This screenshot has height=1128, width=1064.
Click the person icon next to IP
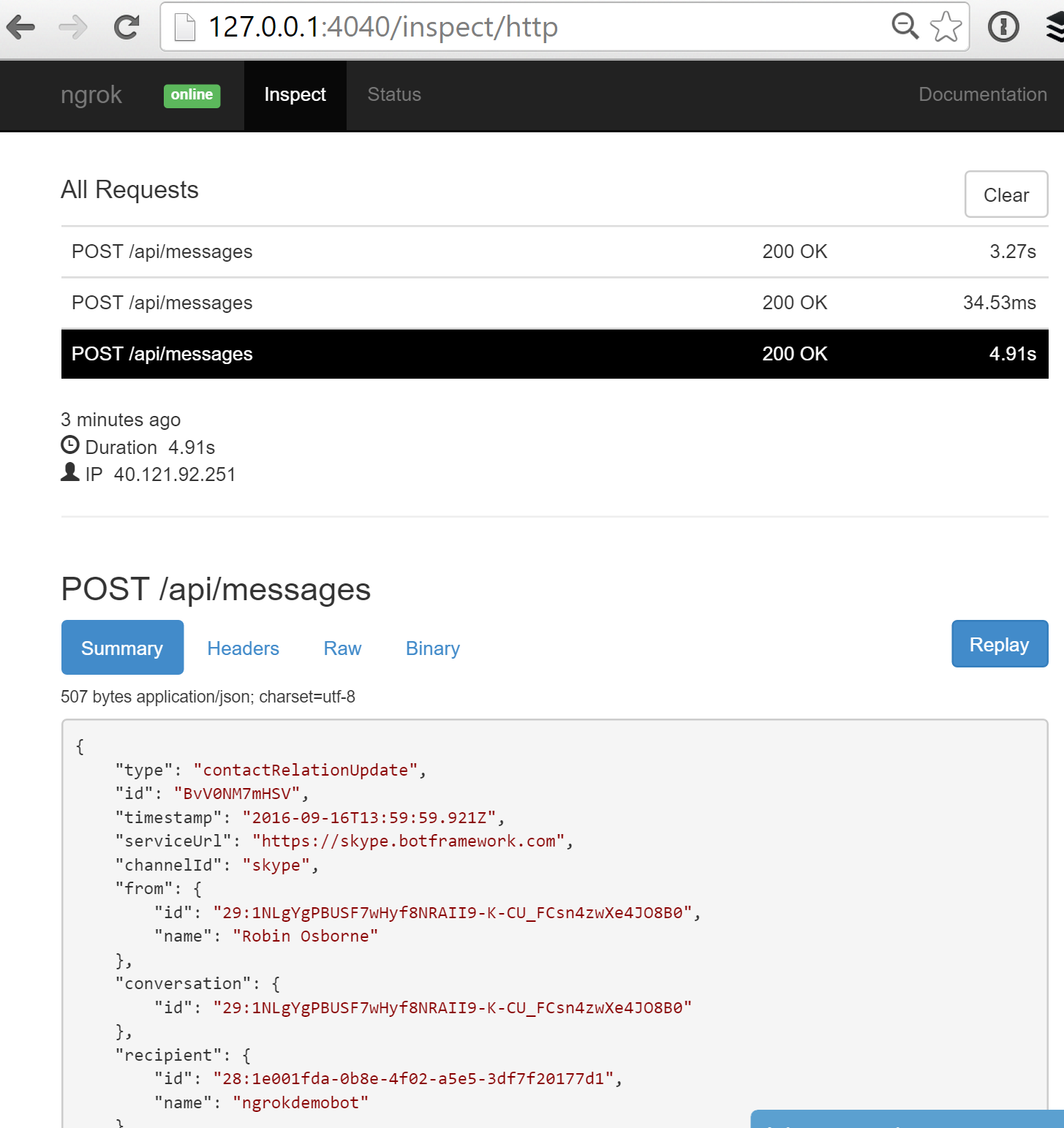pos(70,472)
